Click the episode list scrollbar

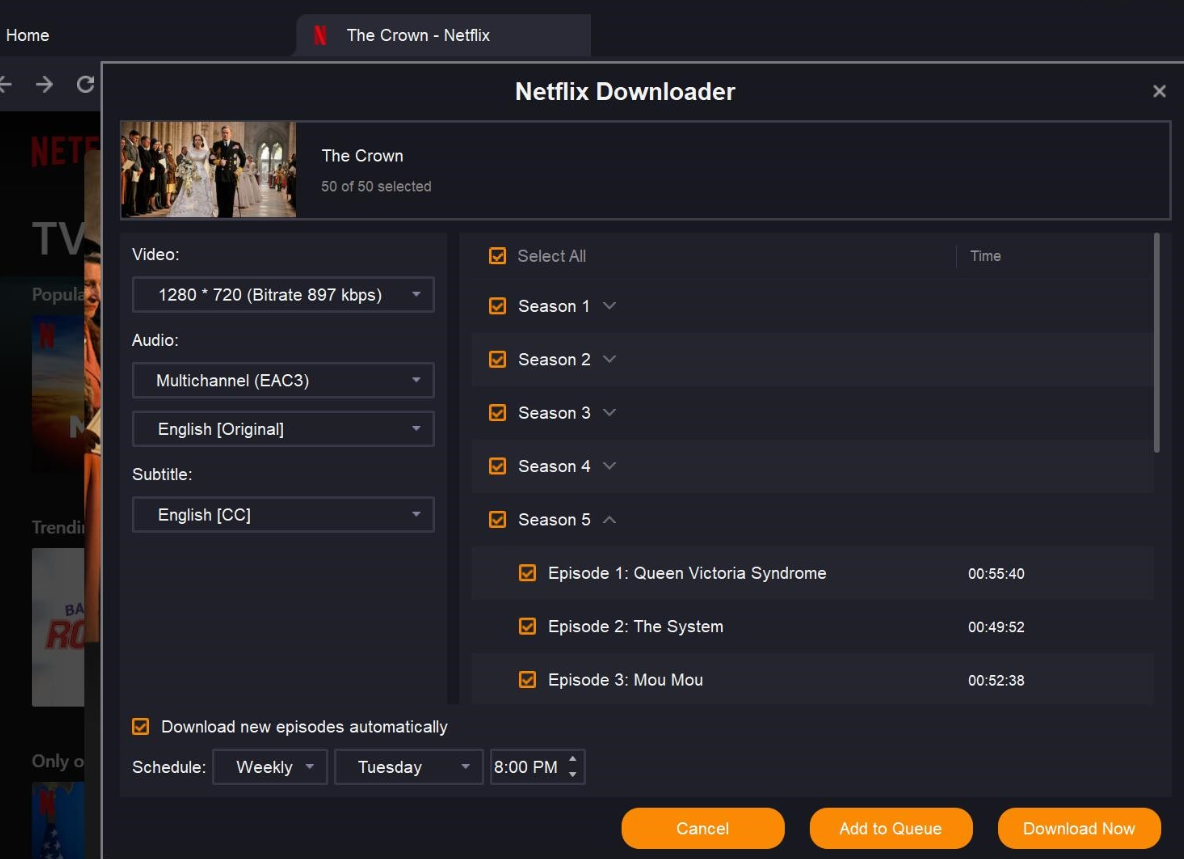pos(1157,343)
